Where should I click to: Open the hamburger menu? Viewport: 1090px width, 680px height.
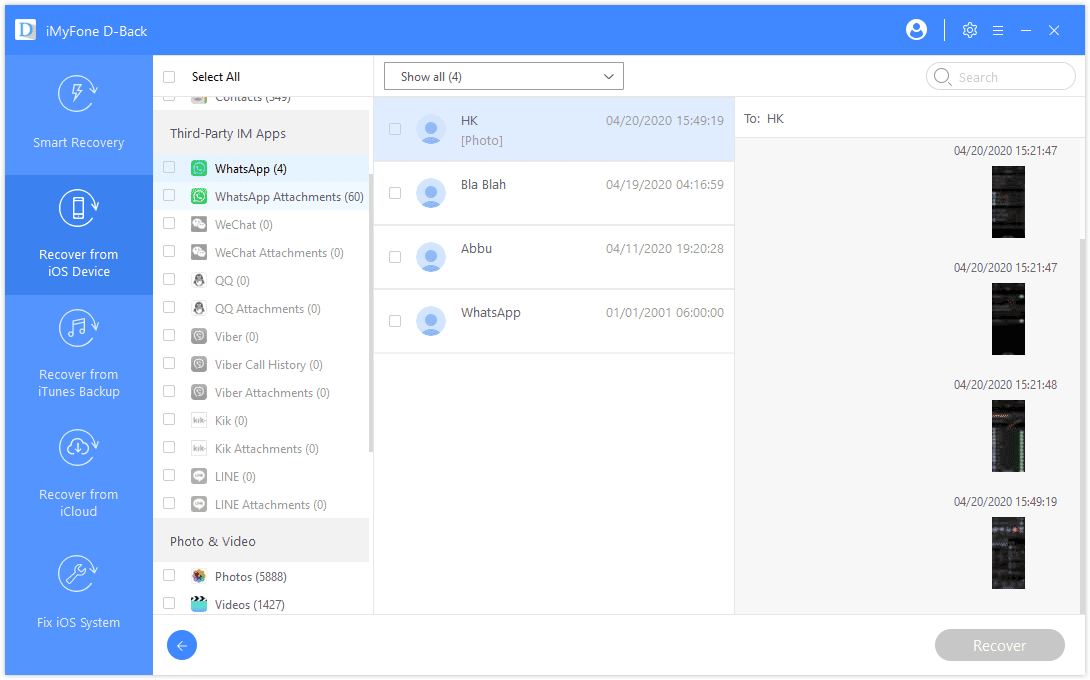(998, 30)
